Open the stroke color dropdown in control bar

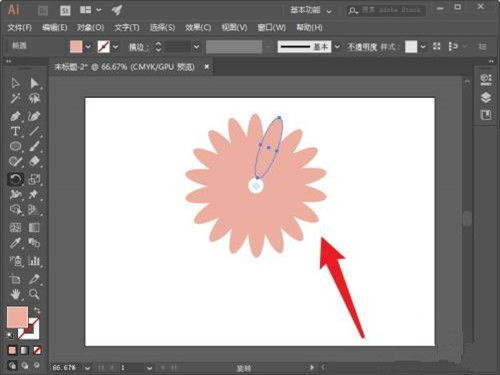pyautogui.click(x=116, y=47)
